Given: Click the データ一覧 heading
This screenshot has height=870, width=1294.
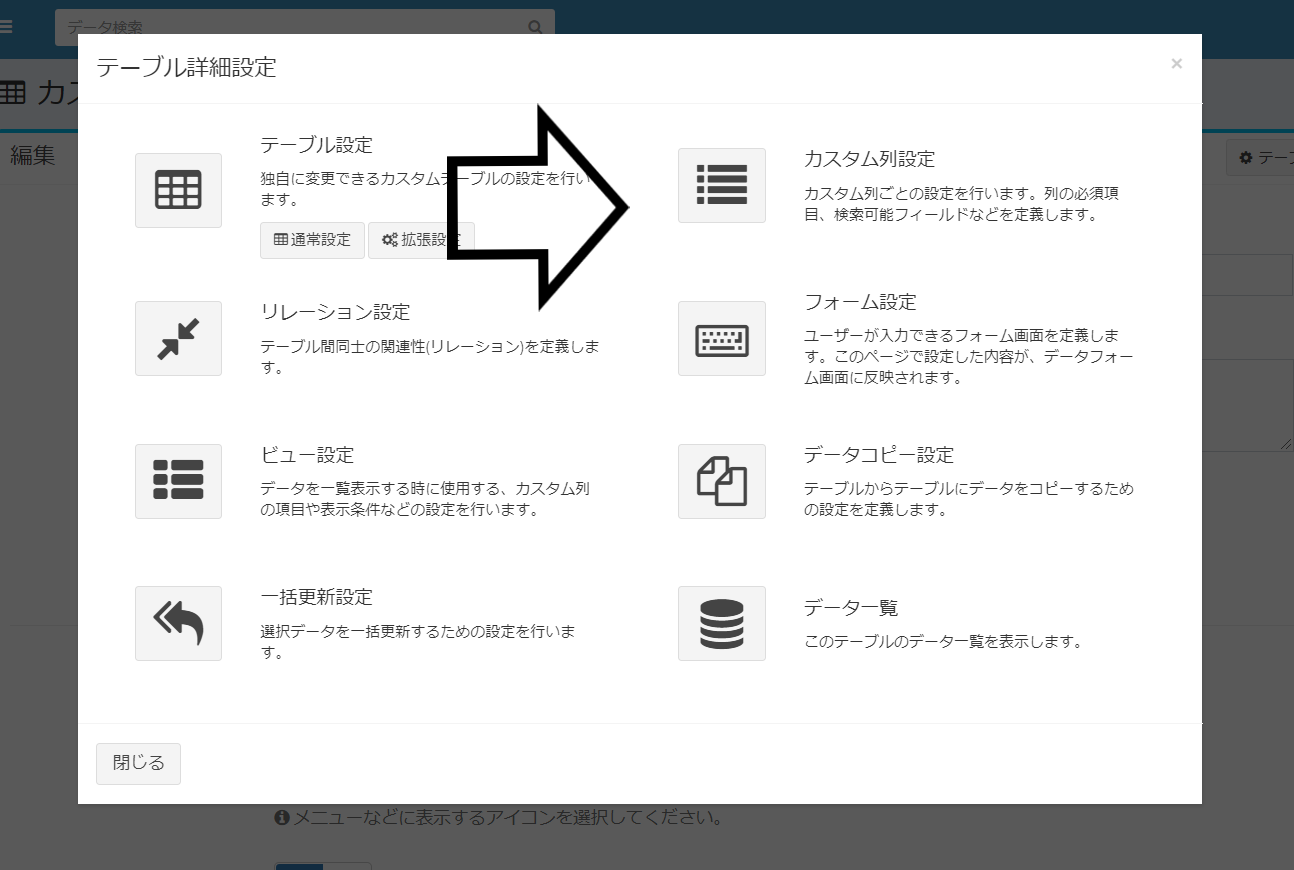Looking at the screenshot, I should click(x=851, y=608).
